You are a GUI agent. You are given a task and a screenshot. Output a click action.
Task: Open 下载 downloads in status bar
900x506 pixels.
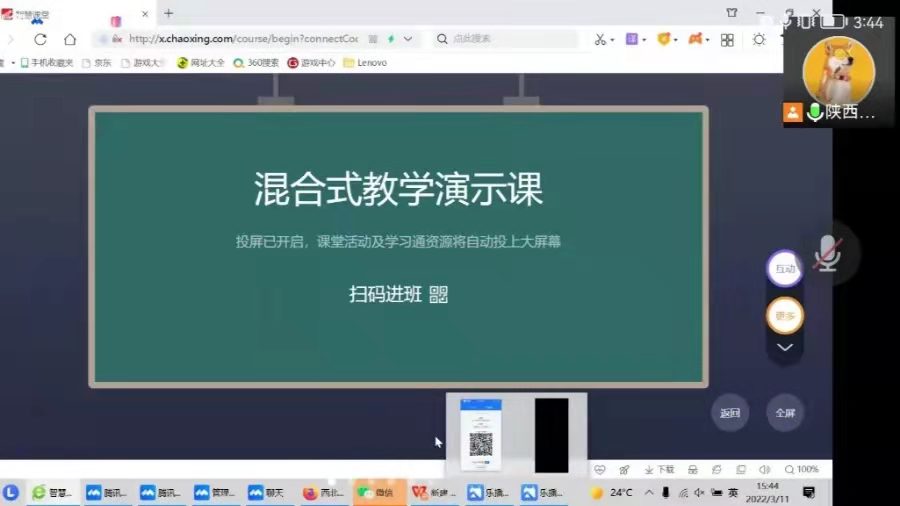click(x=660, y=469)
